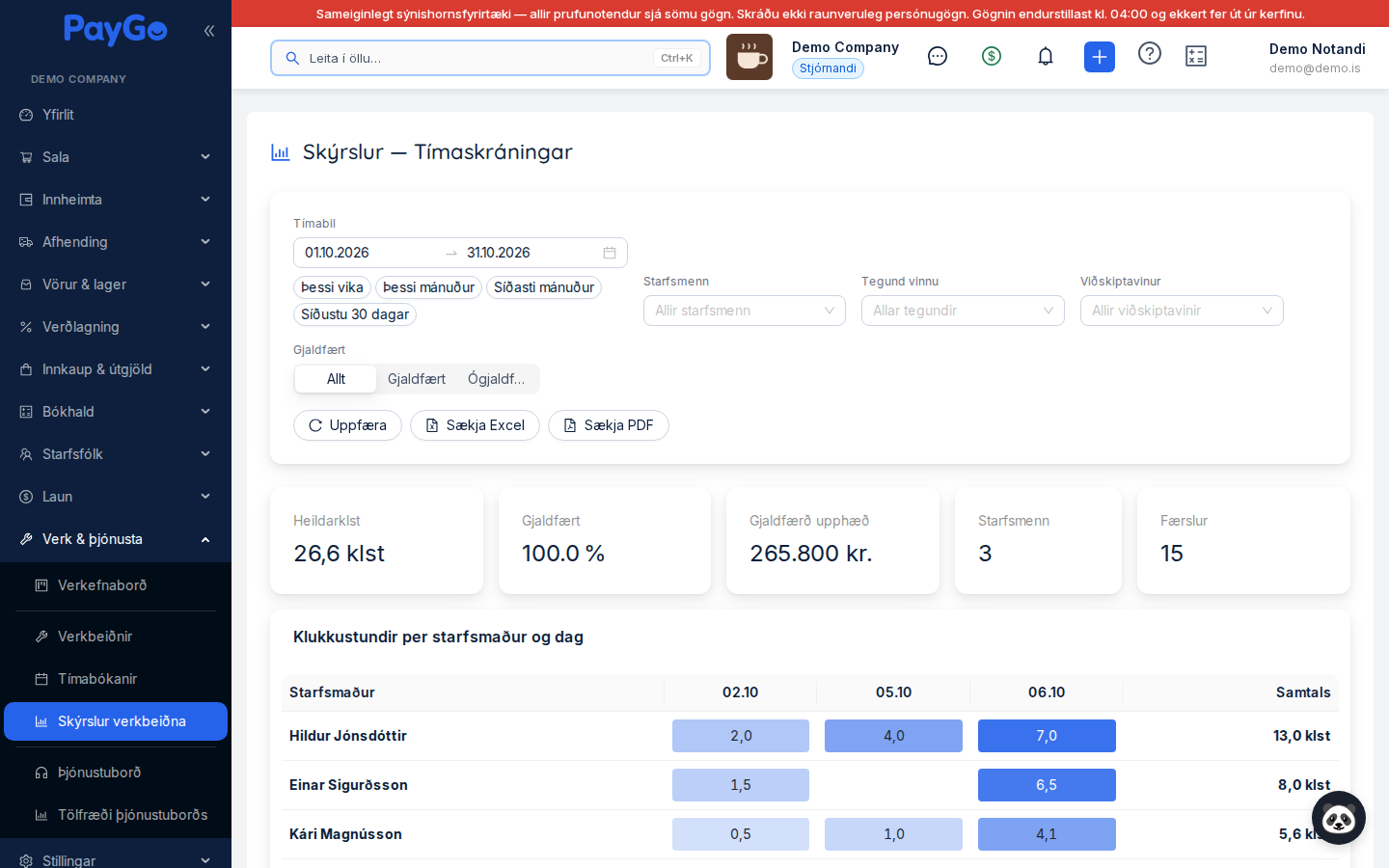Expand the Innheimta sidebar section

tap(116, 200)
